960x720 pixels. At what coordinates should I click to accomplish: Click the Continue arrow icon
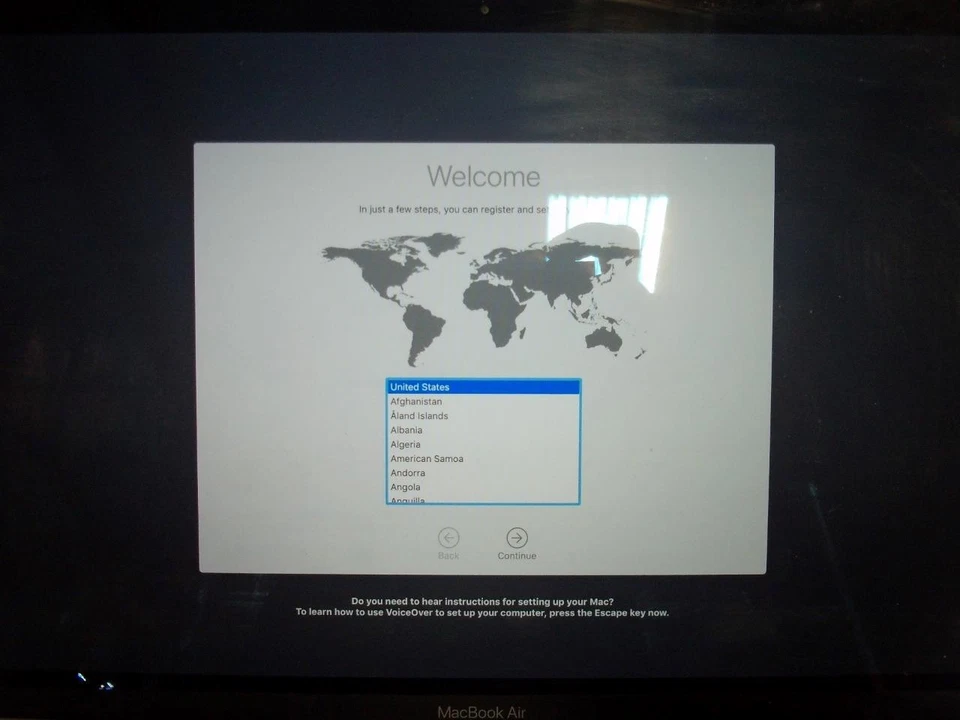[517, 536]
